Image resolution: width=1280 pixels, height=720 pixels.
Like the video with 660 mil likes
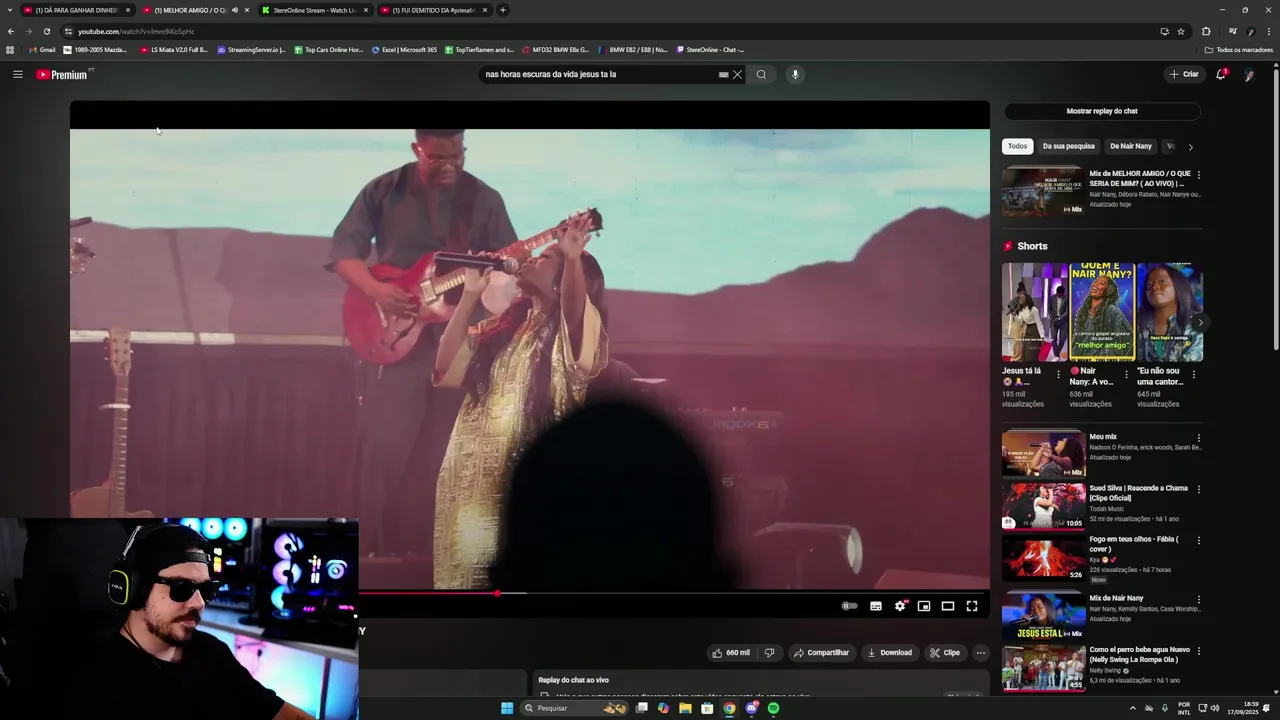point(731,653)
